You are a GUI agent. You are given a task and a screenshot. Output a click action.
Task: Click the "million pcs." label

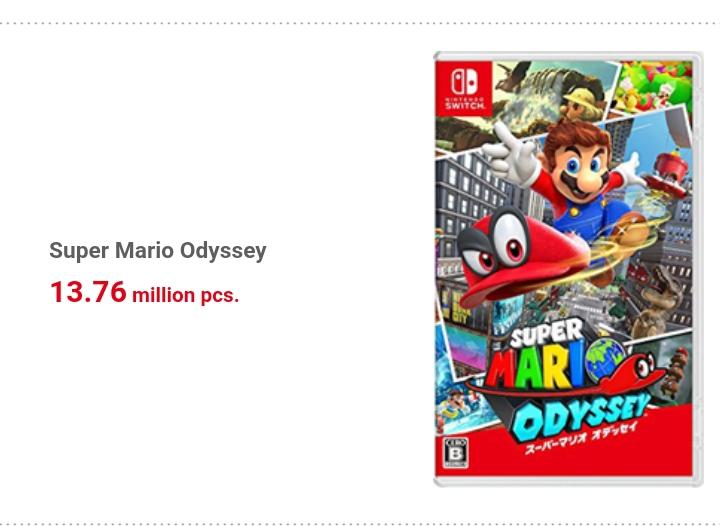[186, 295]
